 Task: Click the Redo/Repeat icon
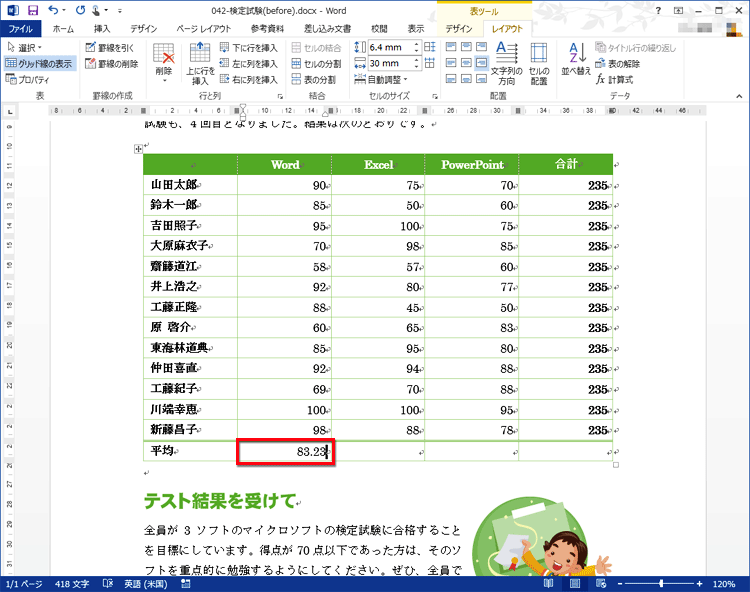coord(80,10)
